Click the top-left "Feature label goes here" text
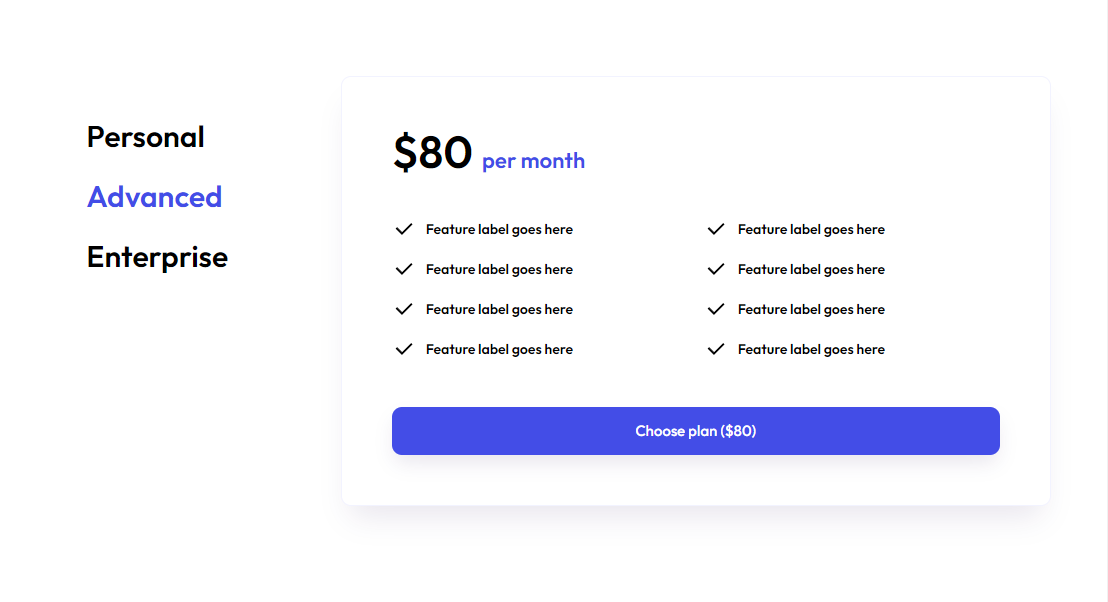1108x602 pixels. pos(499,230)
